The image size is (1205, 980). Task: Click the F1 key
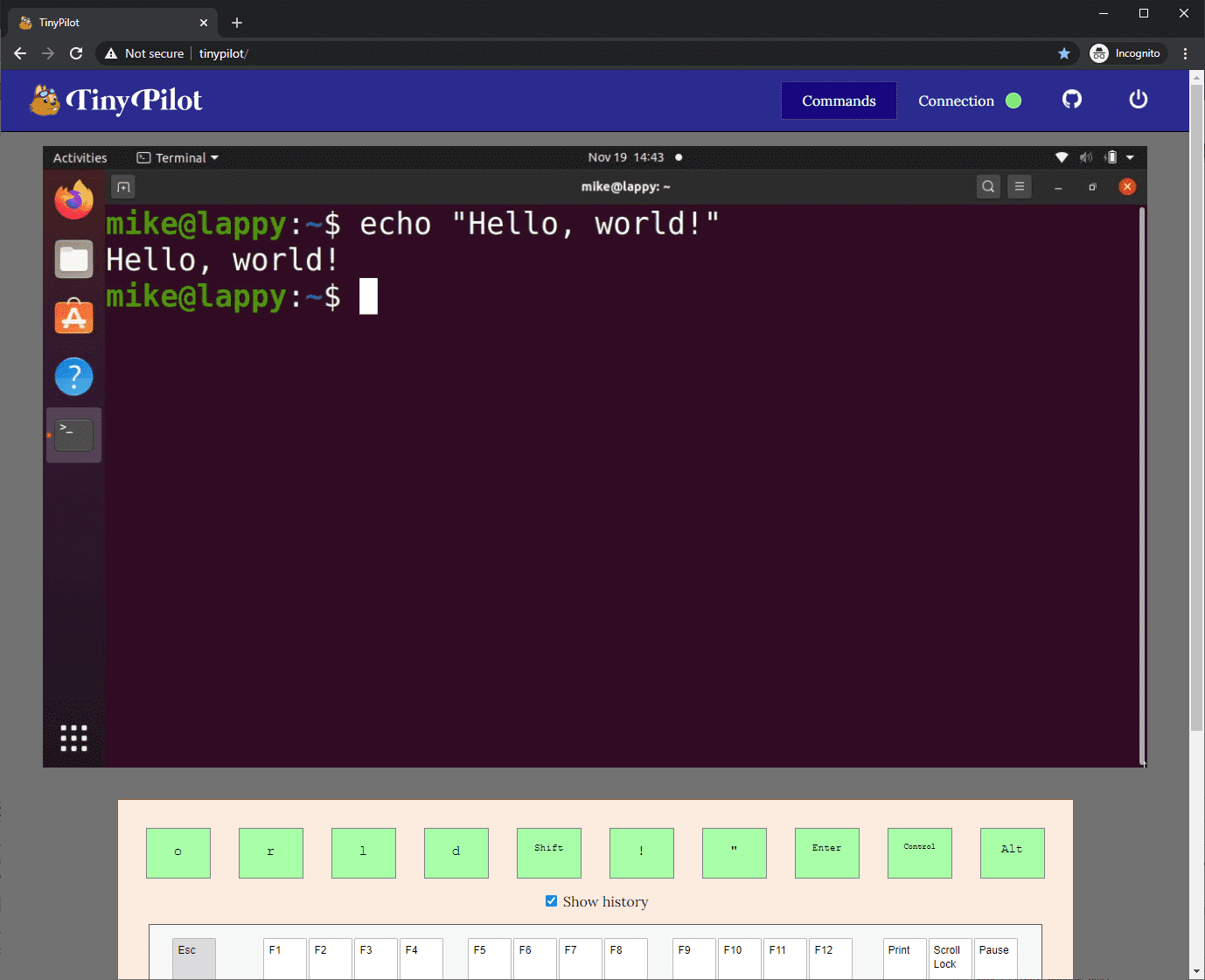285,958
